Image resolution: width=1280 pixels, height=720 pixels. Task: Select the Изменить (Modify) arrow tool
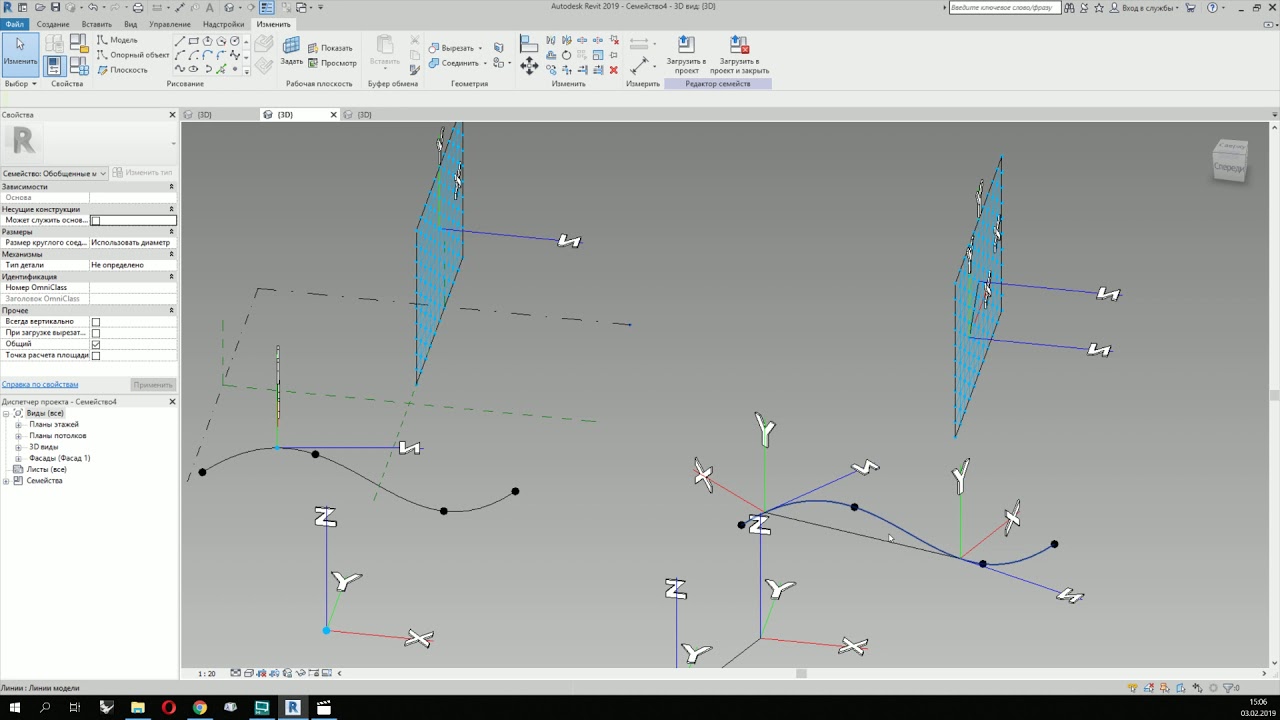[x=20, y=52]
